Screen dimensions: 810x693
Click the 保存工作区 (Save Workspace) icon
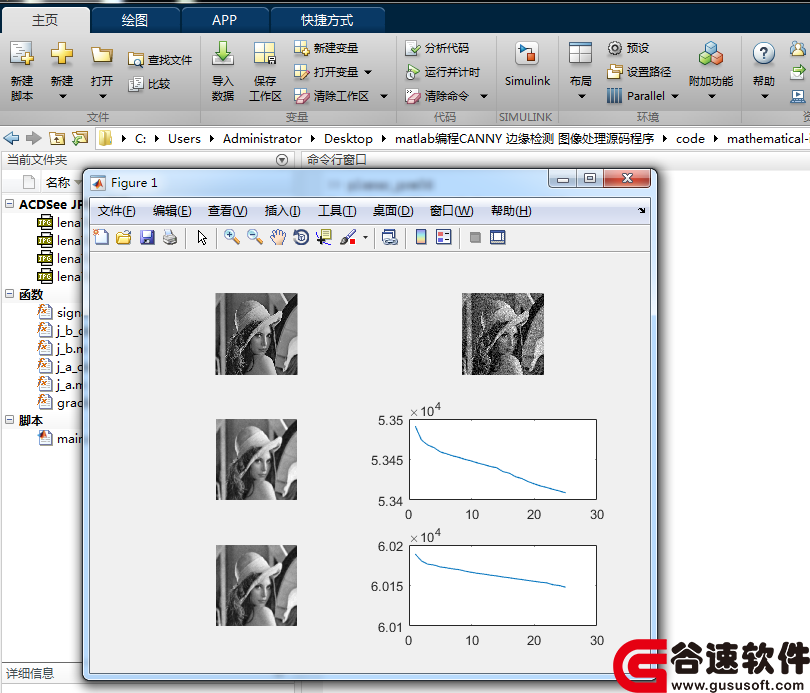[x=265, y=54]
